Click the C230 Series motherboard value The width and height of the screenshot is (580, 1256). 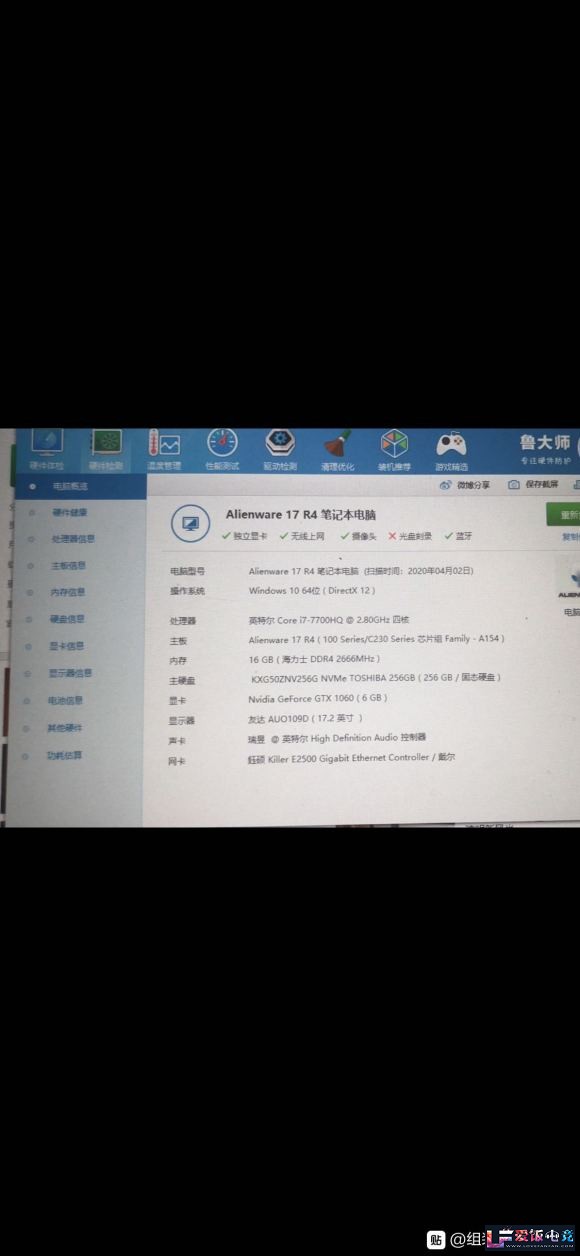(377, 639)
